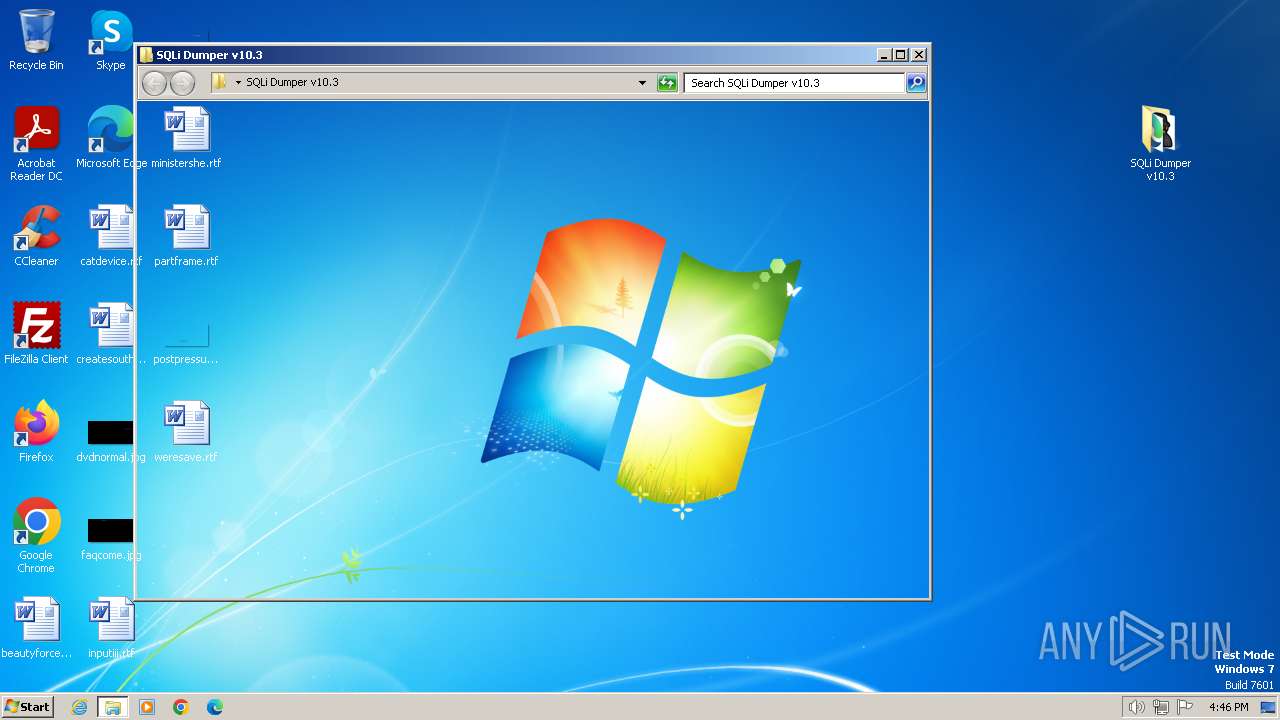Select the postpressu file icon
Image resolution: width=1280 pixels, height=720 pixels.
pos(186,340)
